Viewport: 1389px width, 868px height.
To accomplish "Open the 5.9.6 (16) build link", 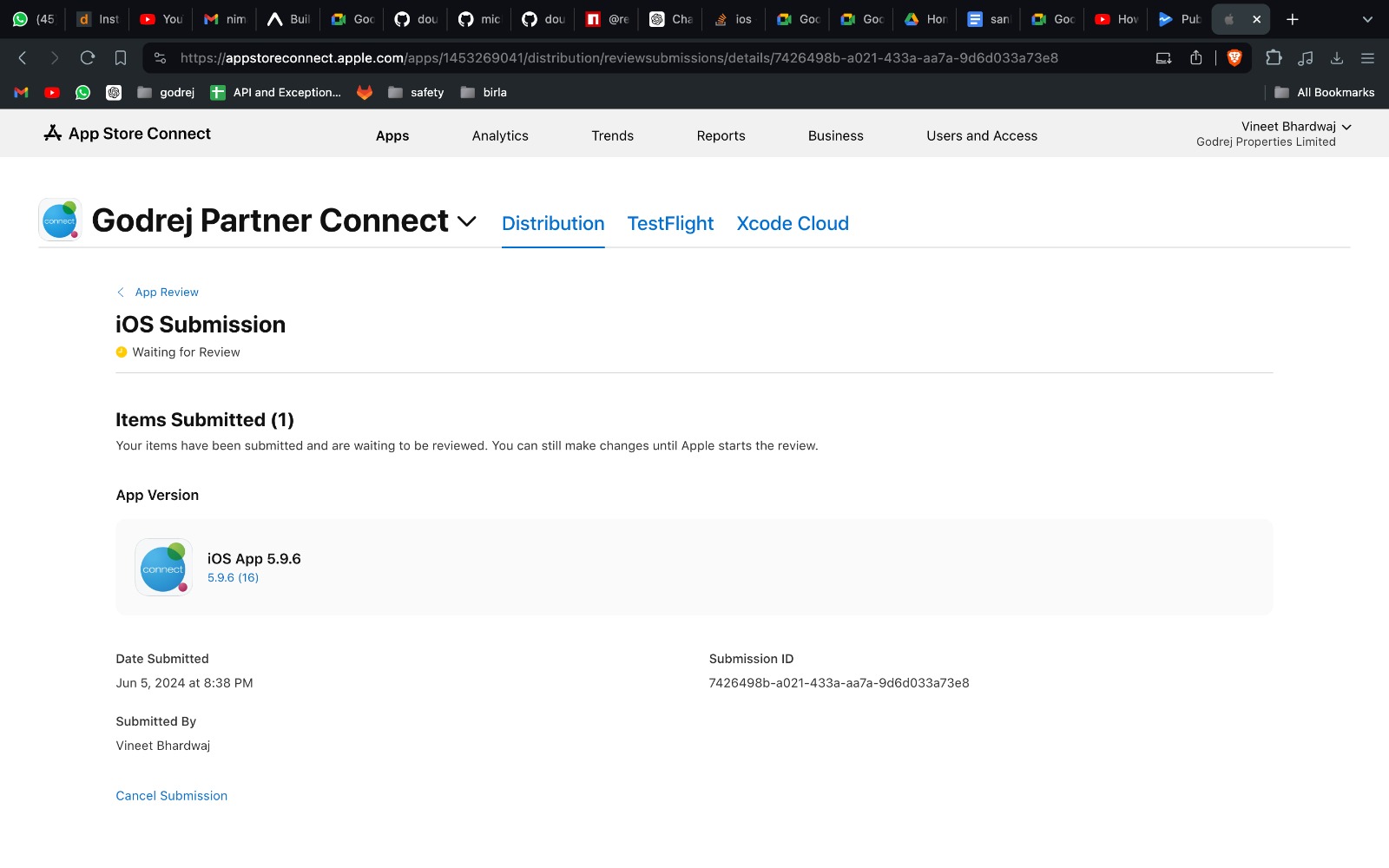I will [x=233, y=578].
